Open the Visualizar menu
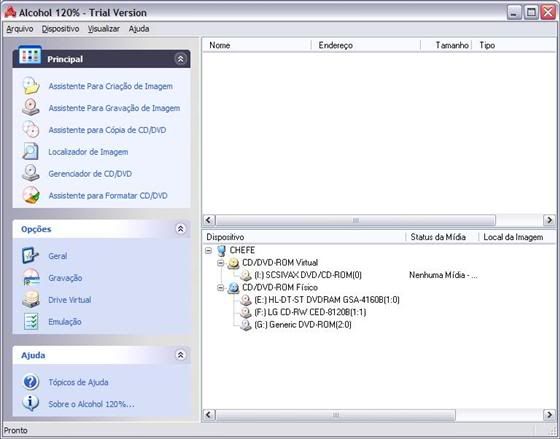Image resolution: width=560 pixels, height=439 pixels. coord(104,29)
